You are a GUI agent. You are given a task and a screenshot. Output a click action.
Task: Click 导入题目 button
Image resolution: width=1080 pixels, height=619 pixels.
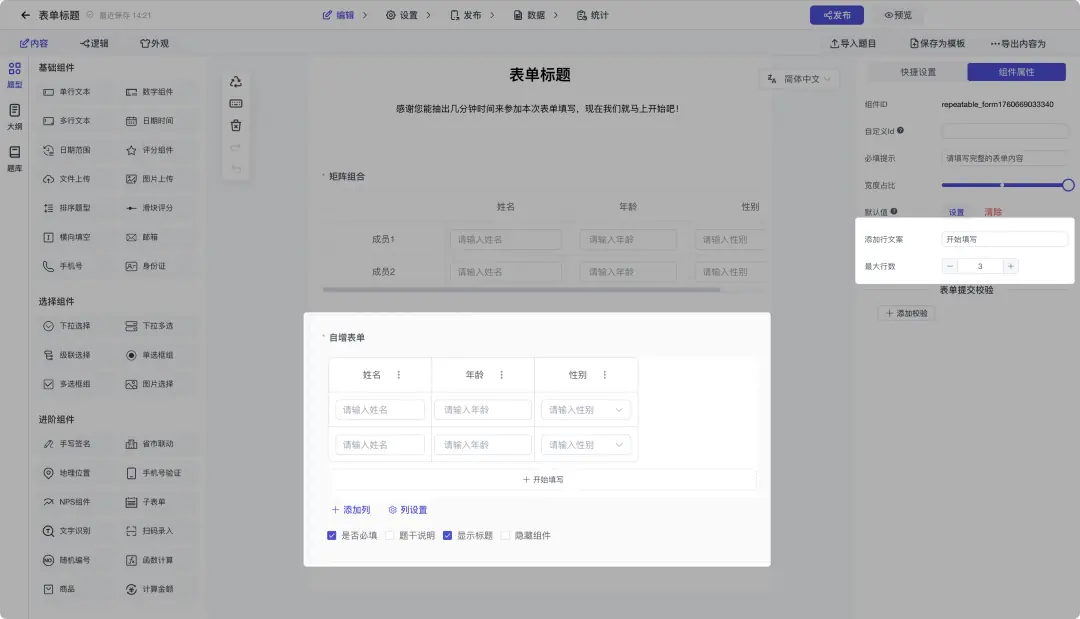click(853, 43)
